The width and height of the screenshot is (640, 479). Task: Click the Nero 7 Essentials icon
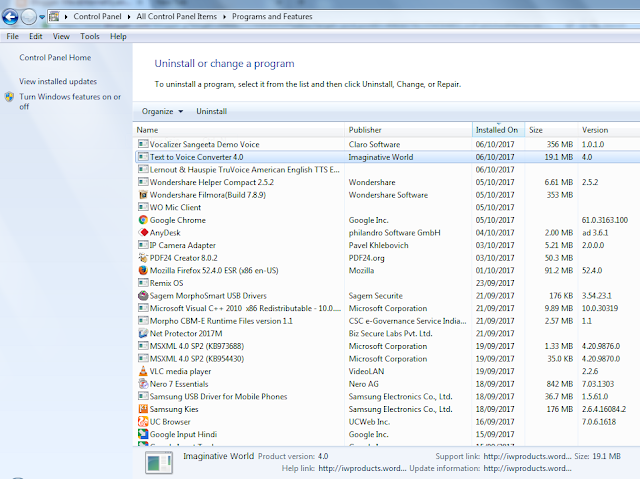143,384
